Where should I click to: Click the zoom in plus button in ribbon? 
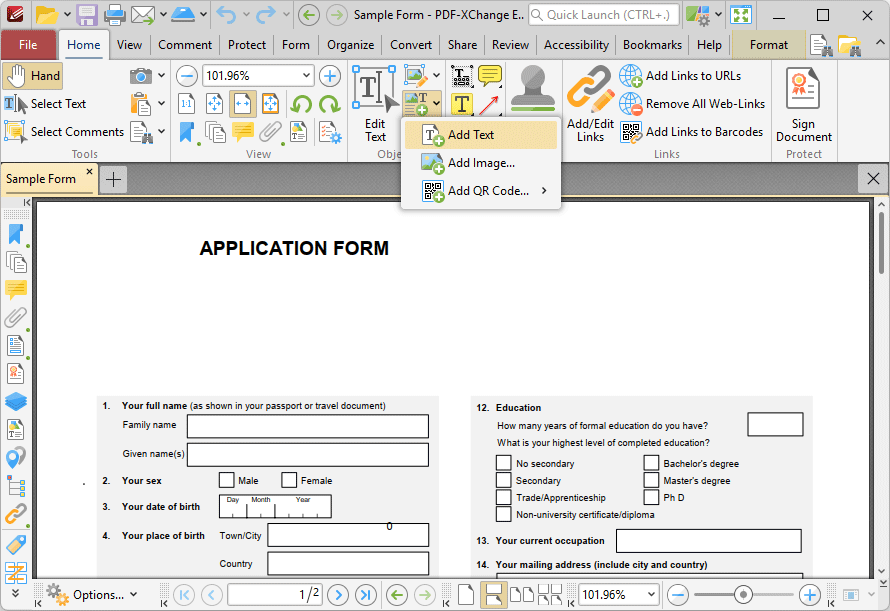point(330,76)
